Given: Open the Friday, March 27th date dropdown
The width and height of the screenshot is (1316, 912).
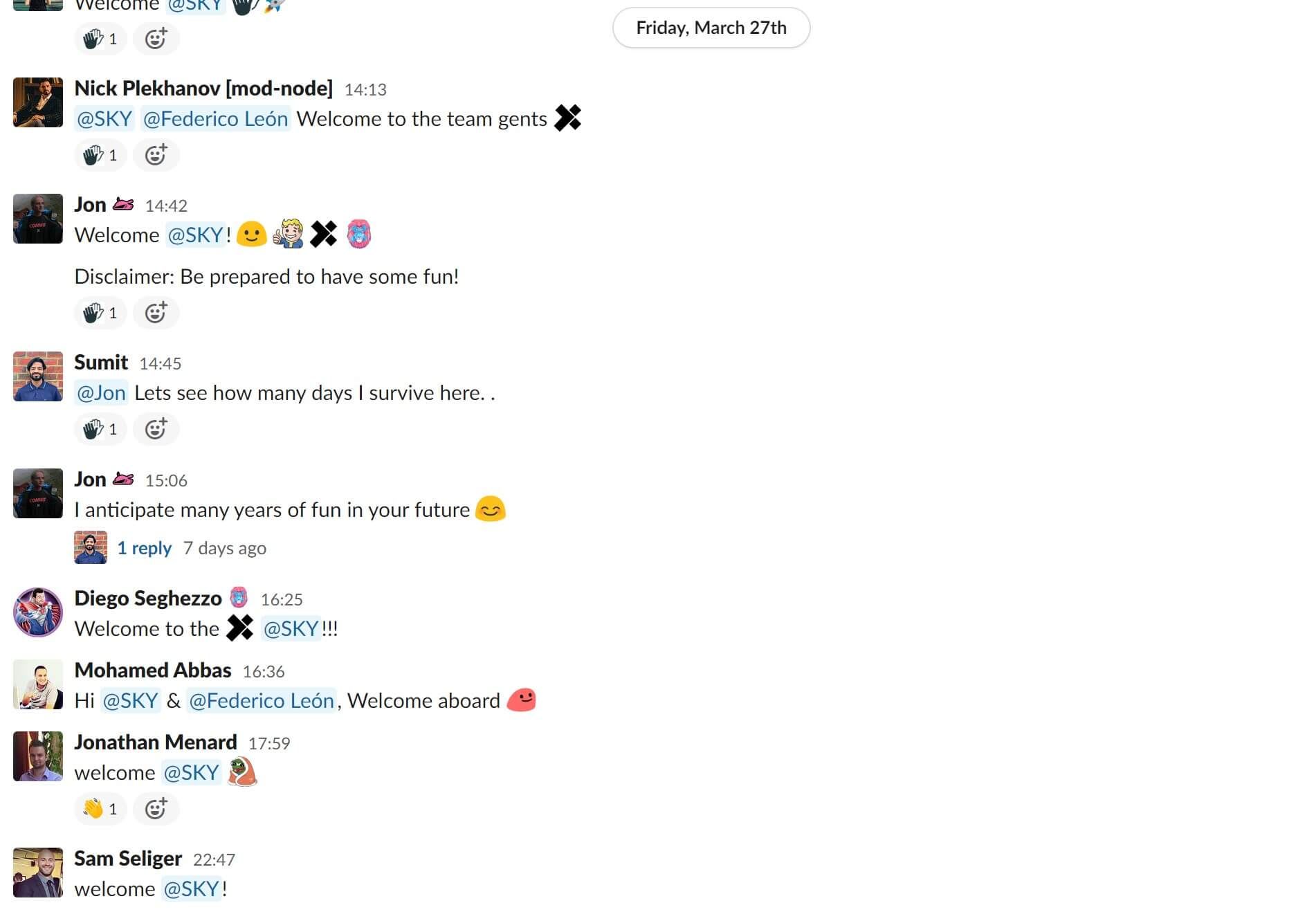Looking at the screenshot, I should tap(711, 28).
